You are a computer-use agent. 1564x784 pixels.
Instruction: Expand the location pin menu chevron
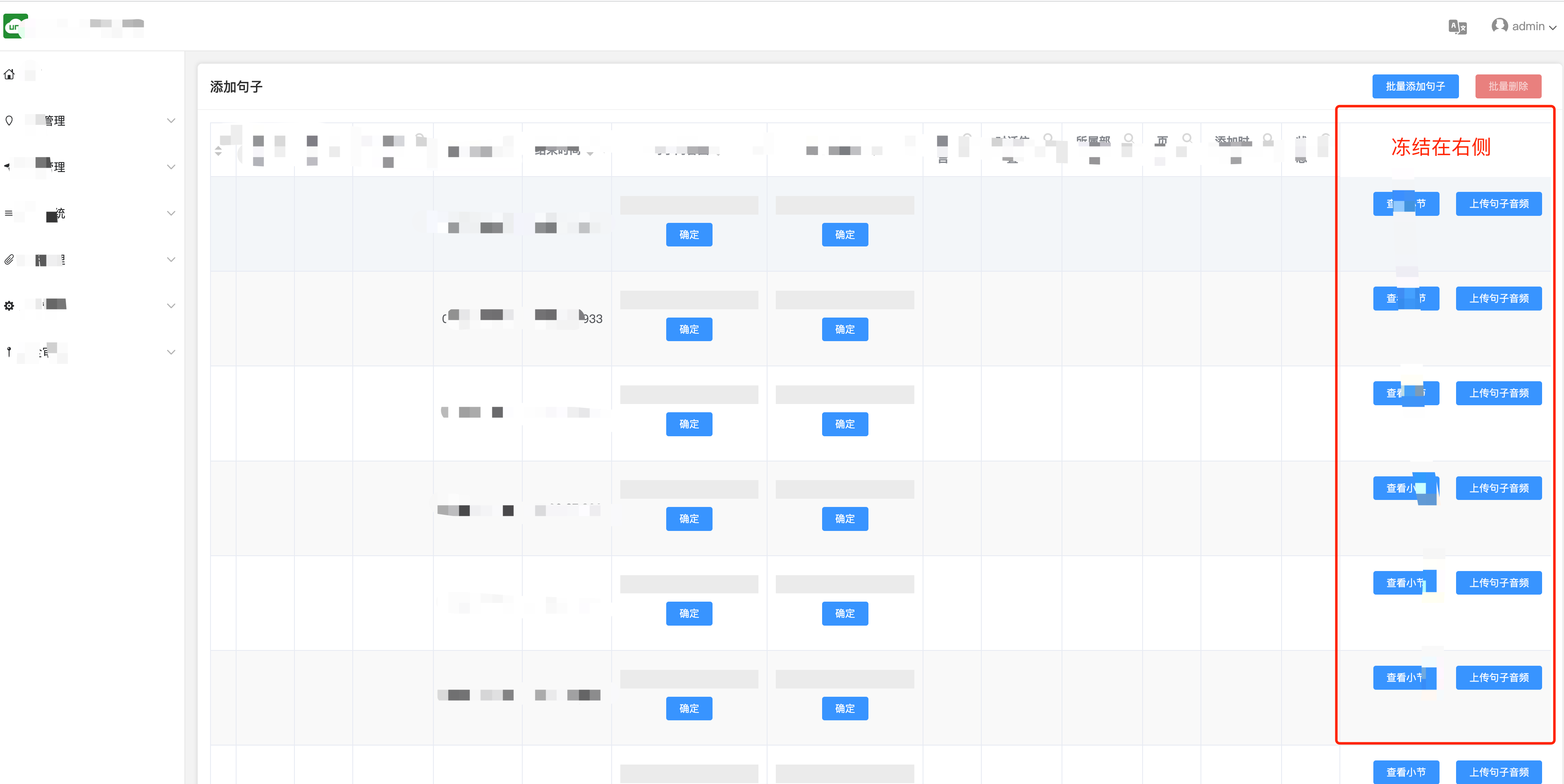(x=171, y=120)
